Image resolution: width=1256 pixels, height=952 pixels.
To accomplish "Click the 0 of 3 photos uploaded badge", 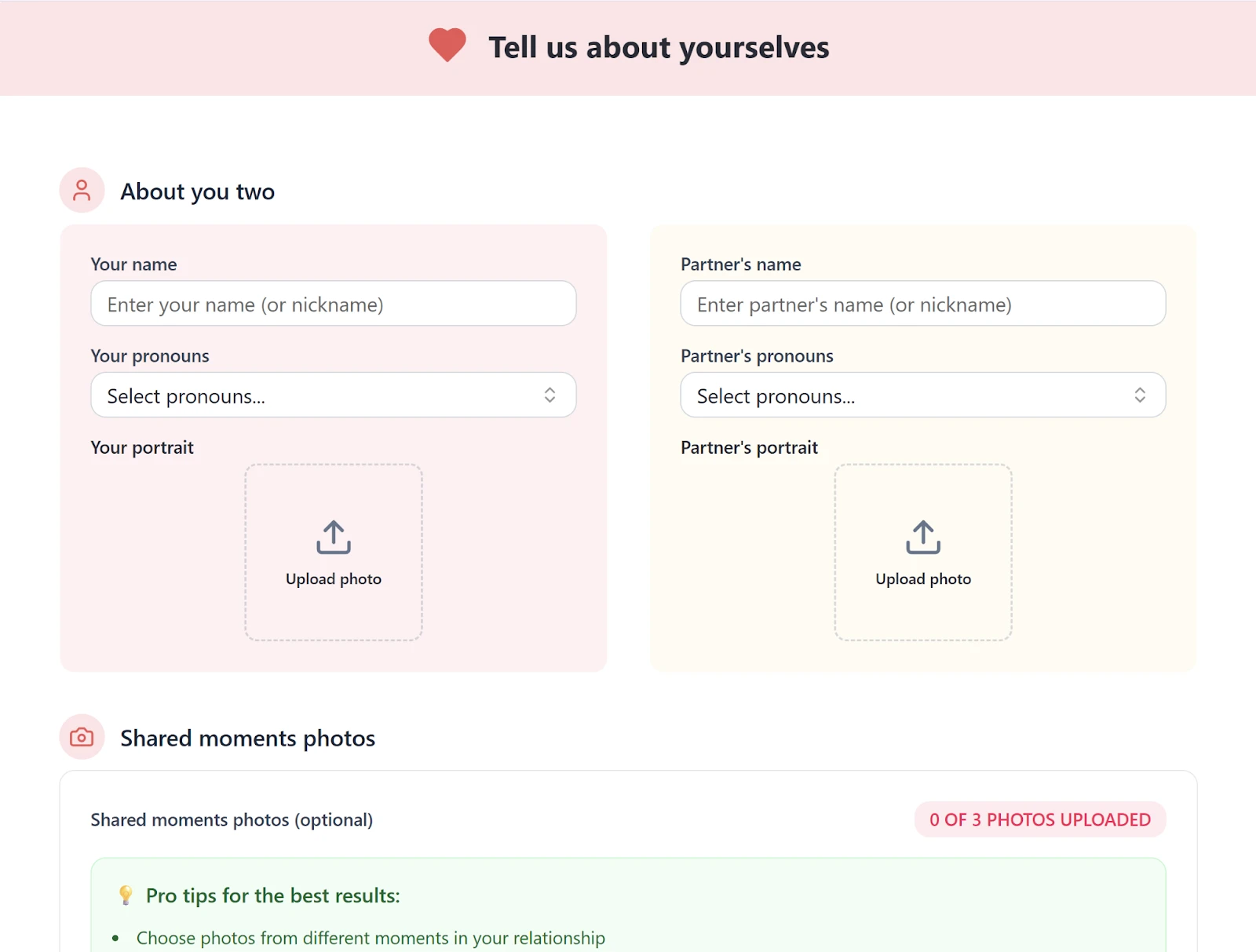I will [1039, 819].
